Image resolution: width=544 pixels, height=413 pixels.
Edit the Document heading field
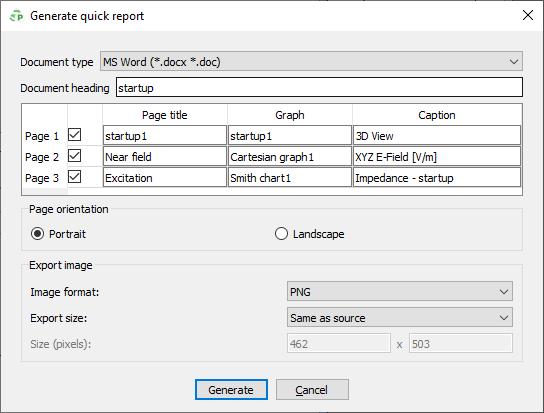click(319, 87)
